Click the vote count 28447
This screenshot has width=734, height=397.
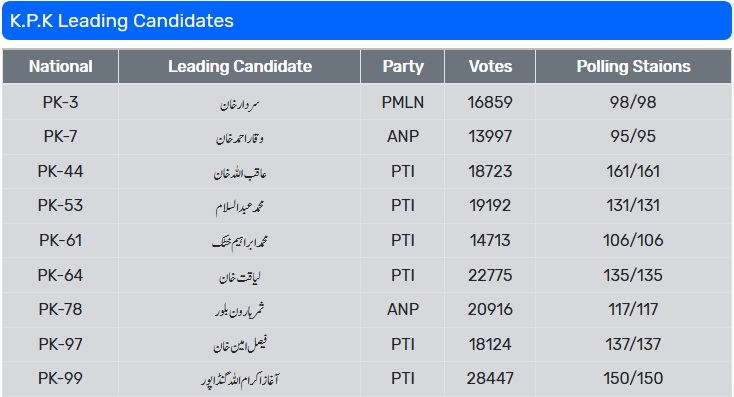[490, 378]
